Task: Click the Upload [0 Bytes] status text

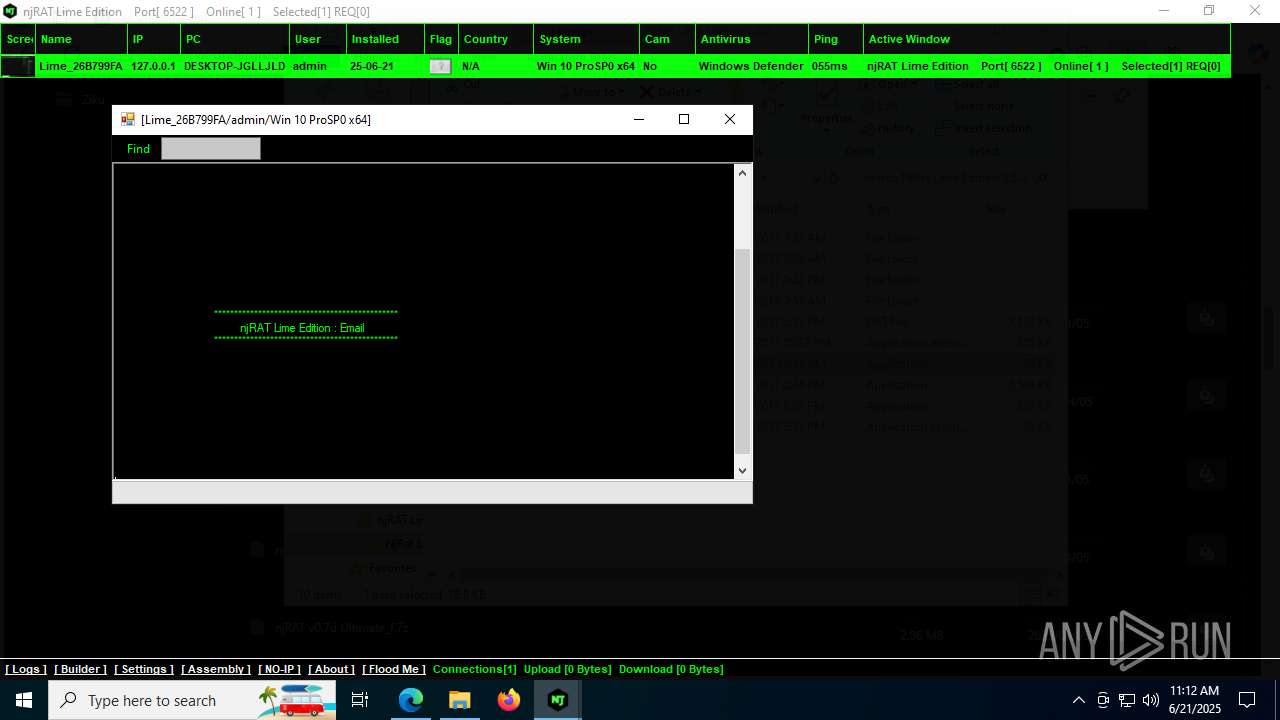Action: 567,669
